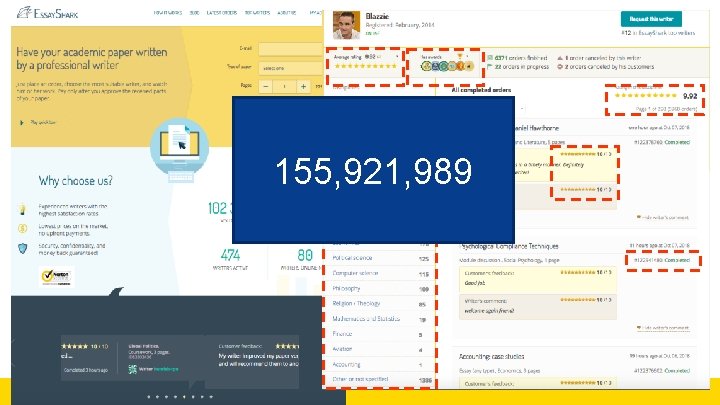Select the Accounting category row
The height and width of the screenshot is (405, 720).
[380, 365]
